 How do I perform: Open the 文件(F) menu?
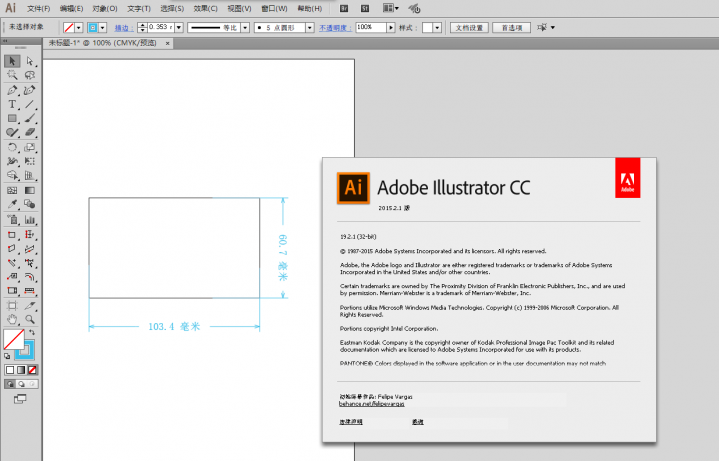coord(38,8)
